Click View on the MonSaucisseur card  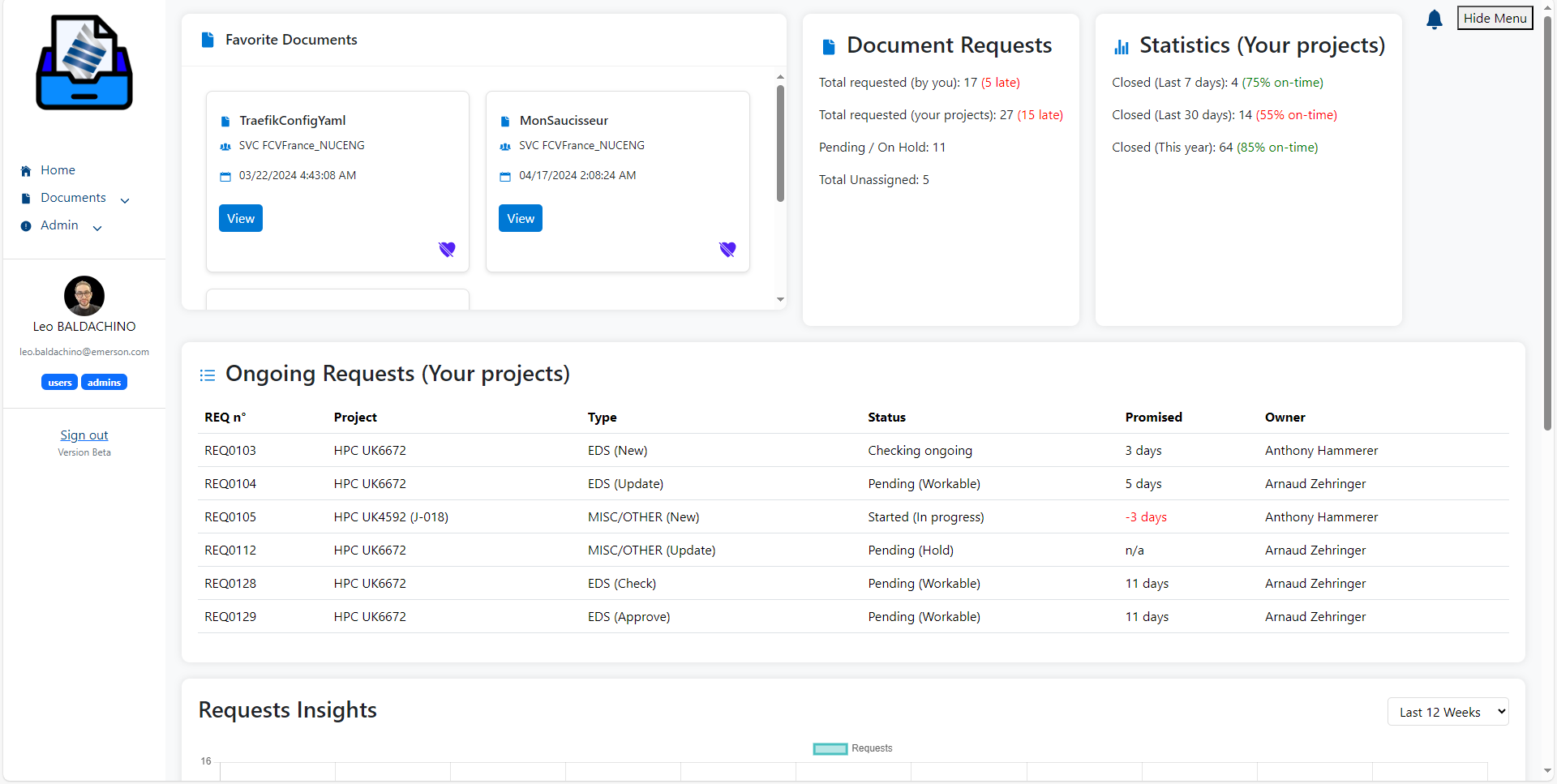click(520, 217)
